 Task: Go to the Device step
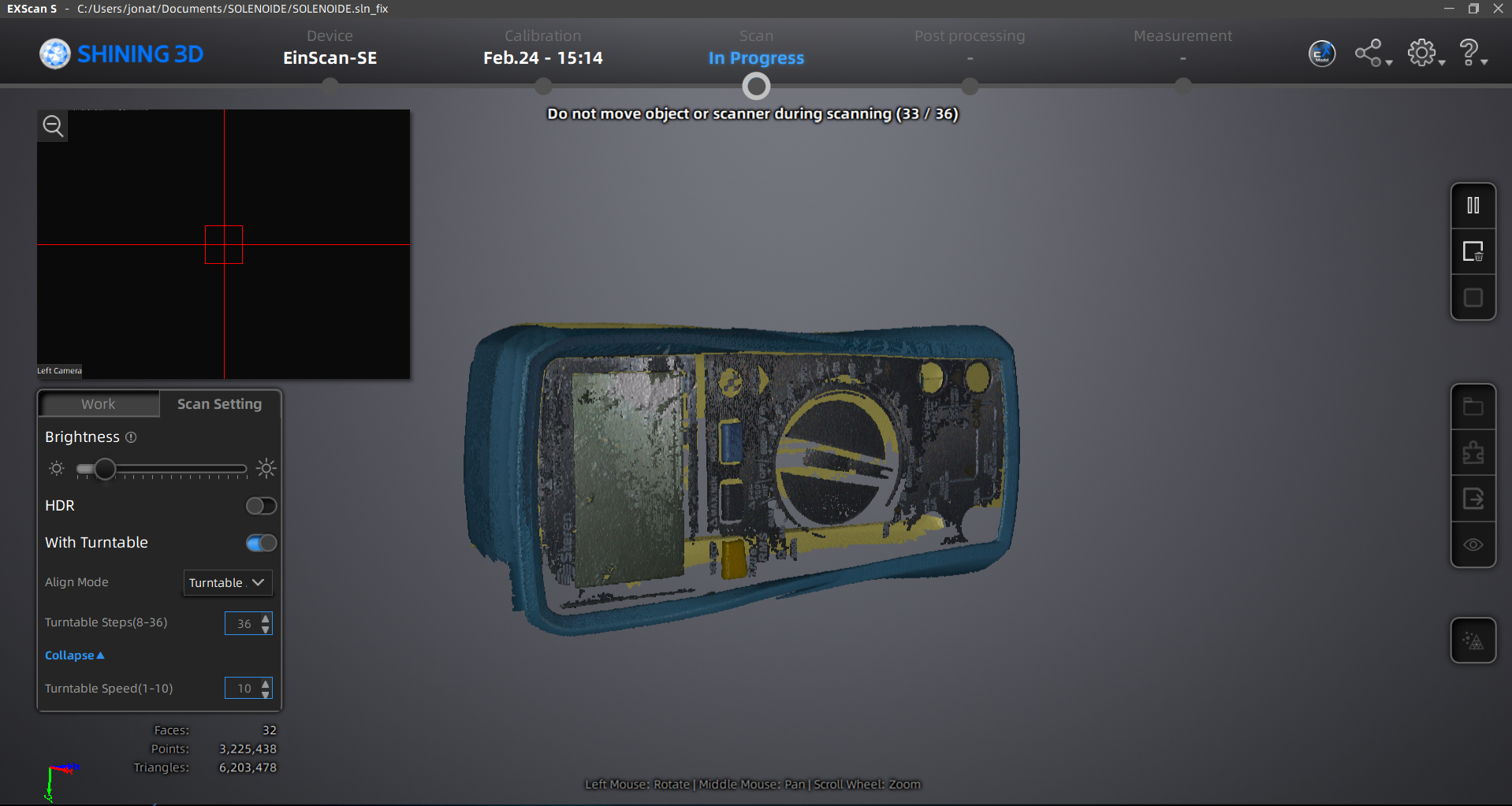pyautogui.click(x=330, y=49)
